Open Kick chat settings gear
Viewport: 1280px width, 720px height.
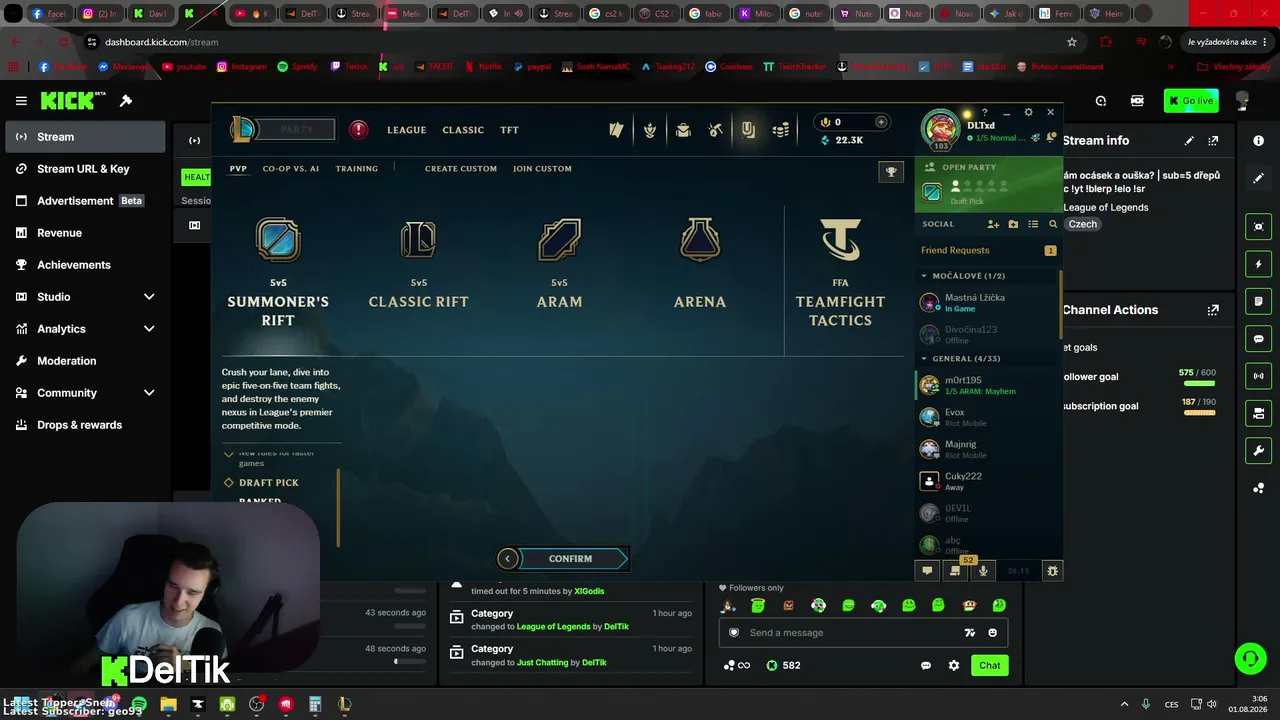point(954,666)
